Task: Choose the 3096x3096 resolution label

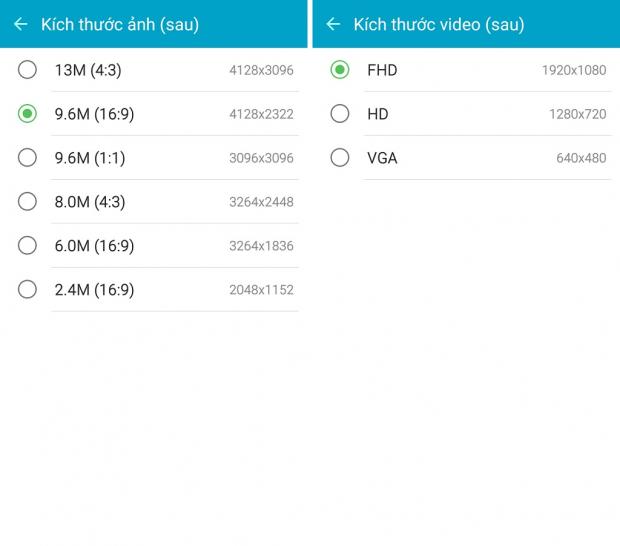Action: click(261, 159)
